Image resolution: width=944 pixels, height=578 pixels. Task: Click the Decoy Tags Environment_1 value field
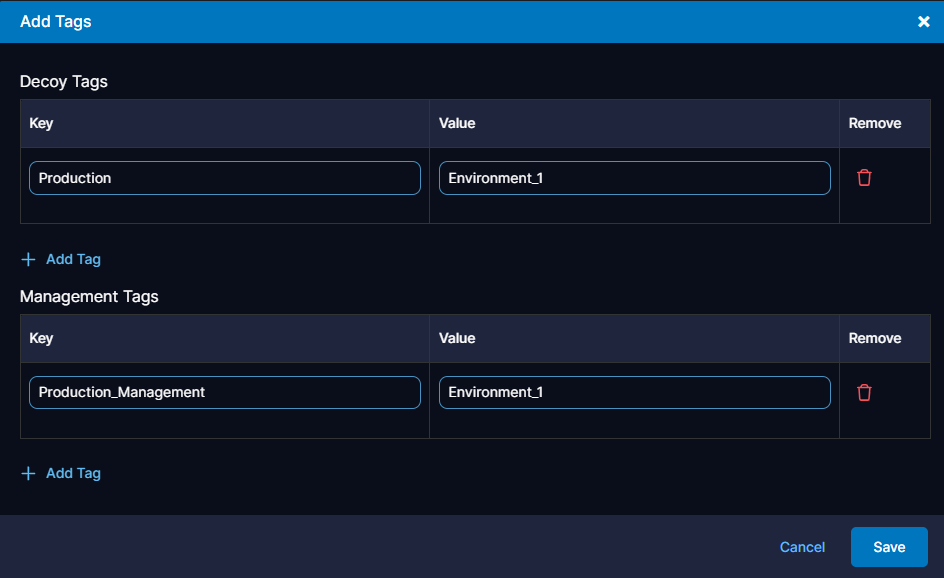[x=634, y=178]
